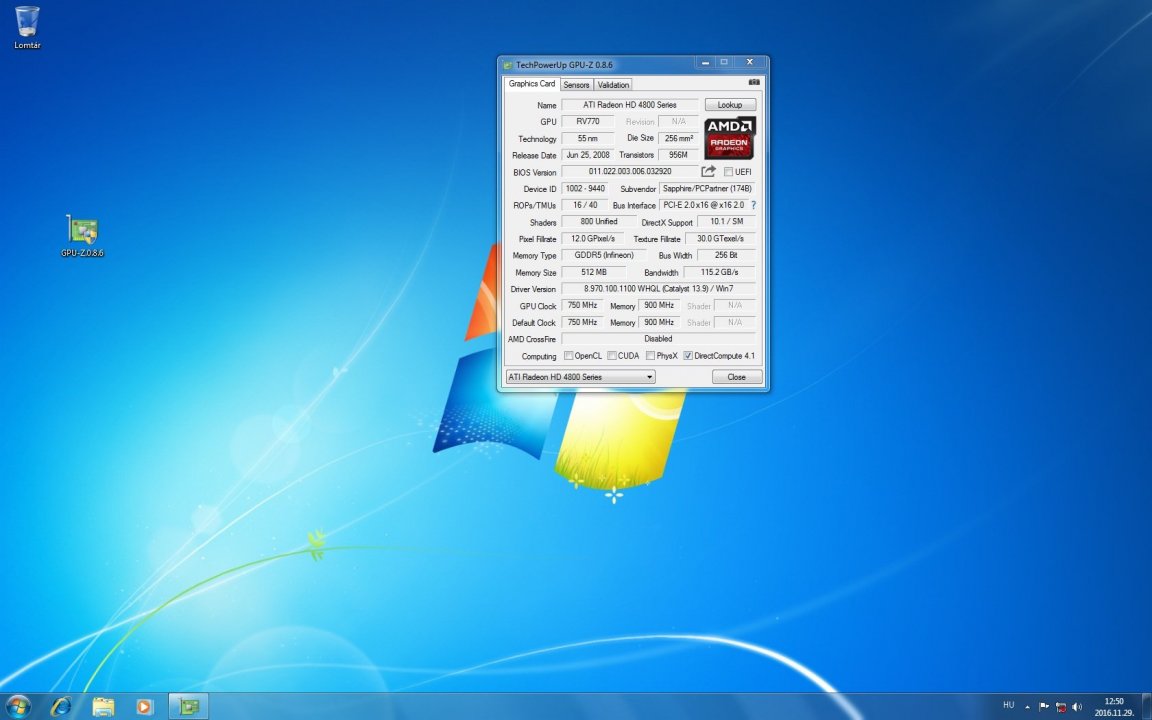Click the volume speaker icon in system tray

(1076, 707)
